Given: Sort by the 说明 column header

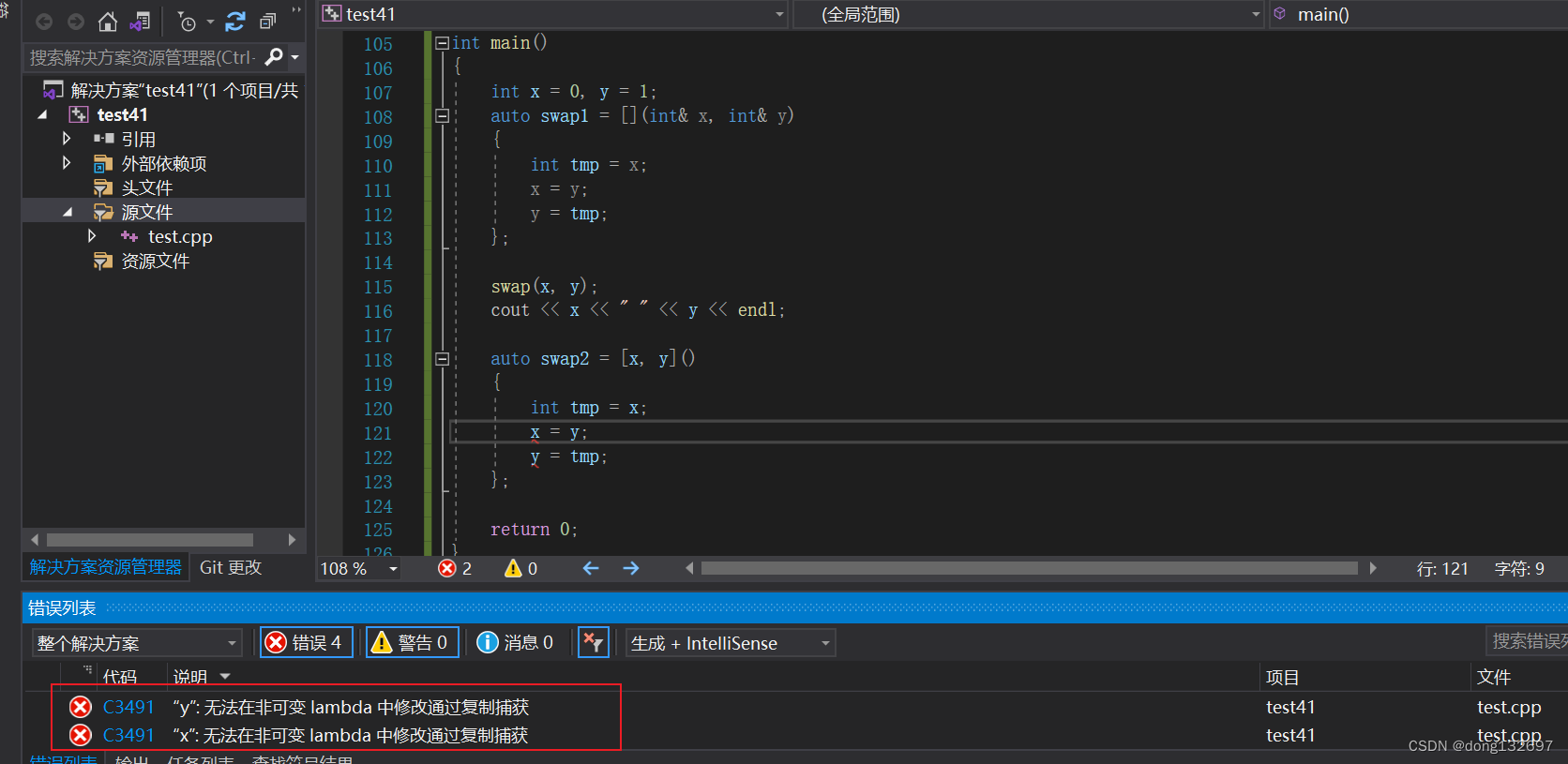Looking at the screenshot, I should pos(190,677).
